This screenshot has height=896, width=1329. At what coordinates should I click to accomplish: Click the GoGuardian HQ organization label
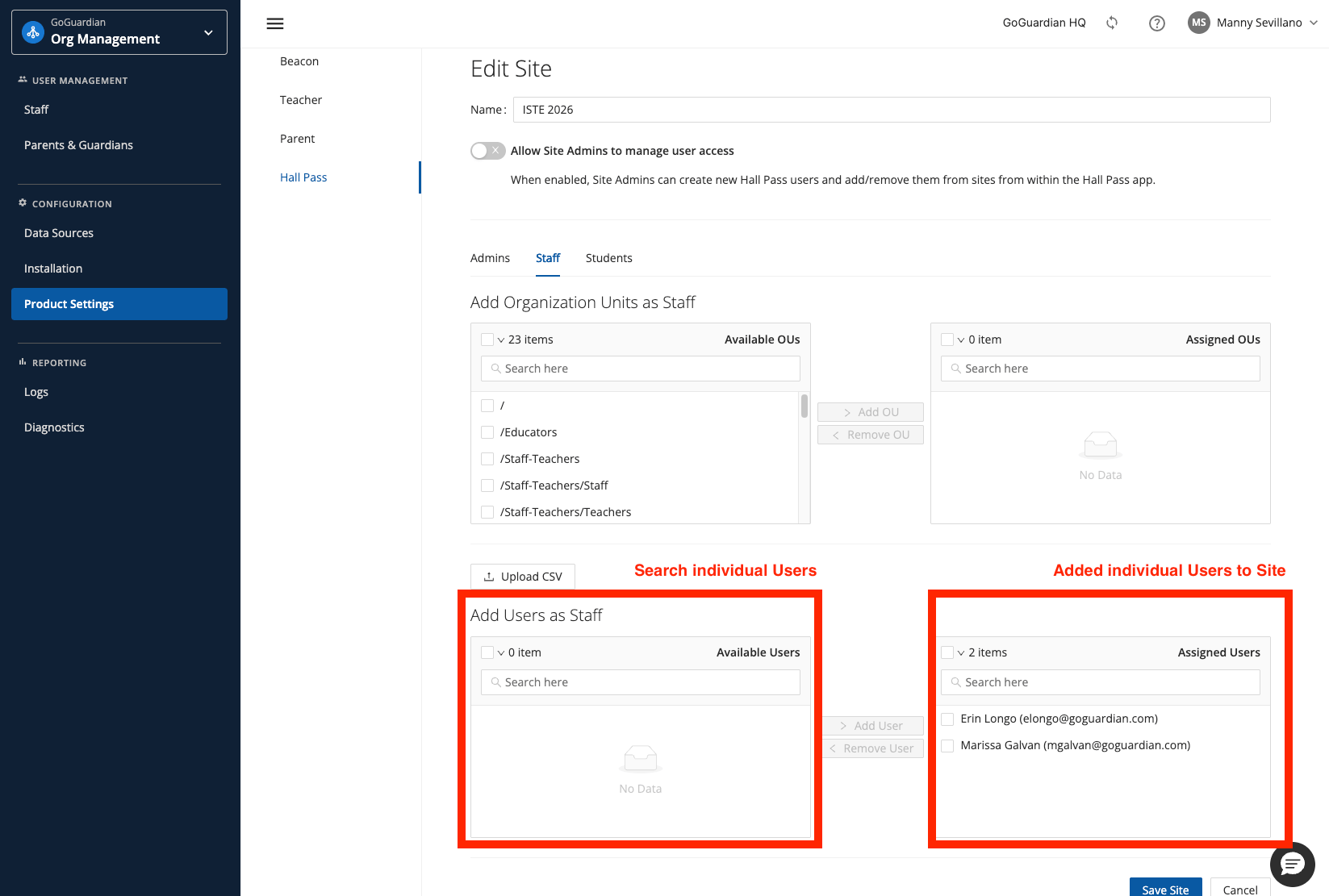[1043, 23]
